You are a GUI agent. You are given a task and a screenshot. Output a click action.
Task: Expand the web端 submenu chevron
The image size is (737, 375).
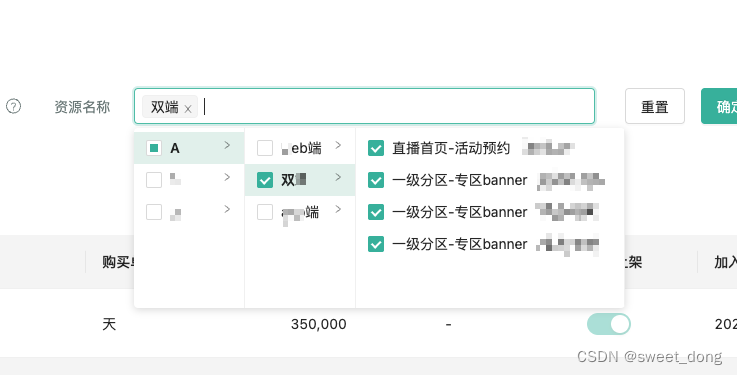(338, 145)
